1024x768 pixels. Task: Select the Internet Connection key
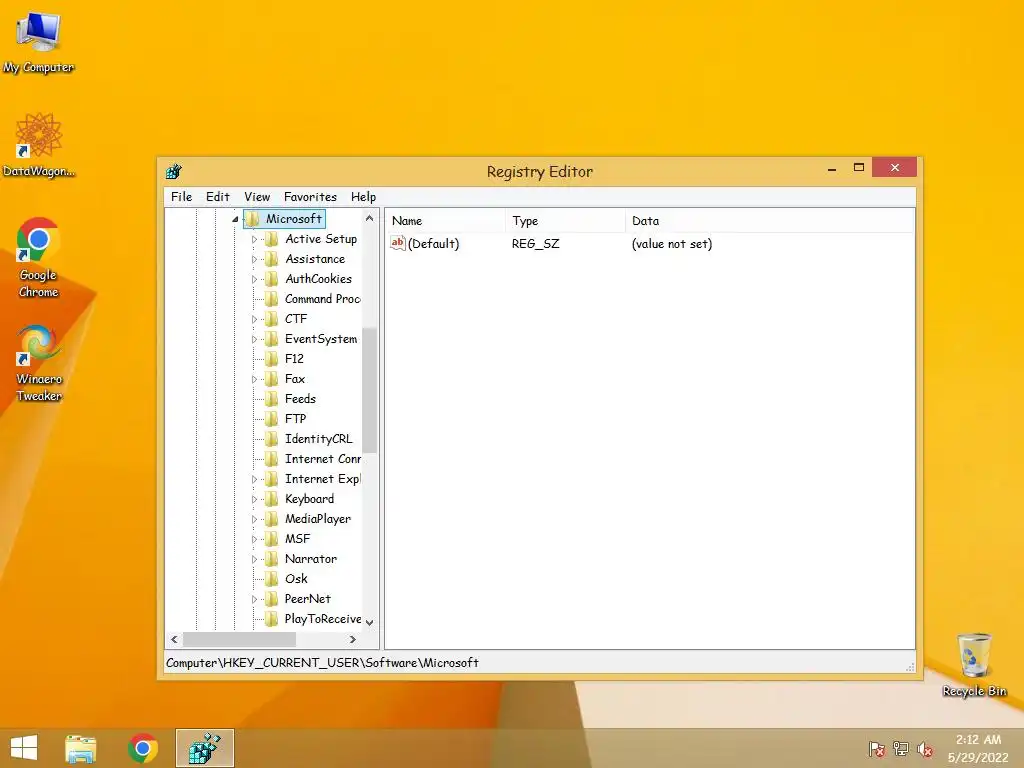pyautogui.click(x=322, y=459)
